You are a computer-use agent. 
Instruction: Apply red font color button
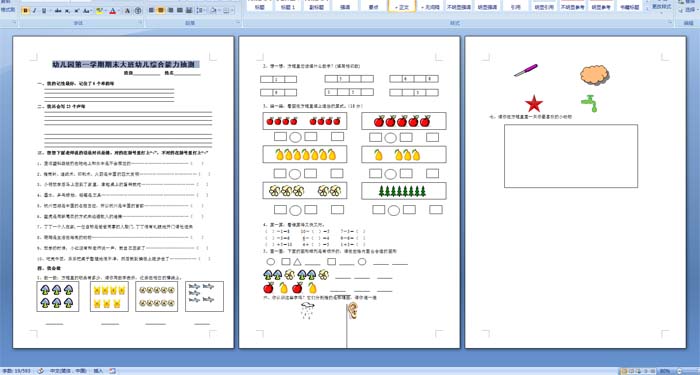112,11
